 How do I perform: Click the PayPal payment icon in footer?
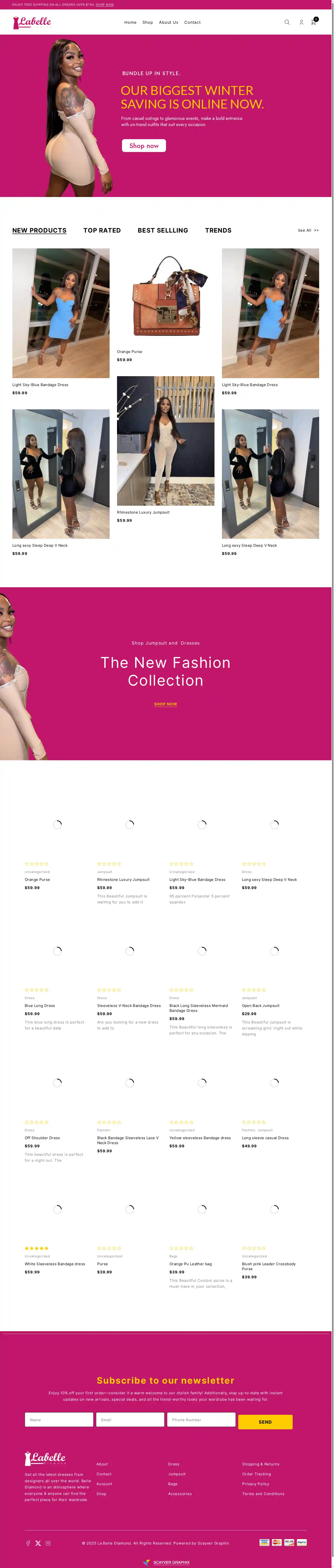(x=302, y=1543)
